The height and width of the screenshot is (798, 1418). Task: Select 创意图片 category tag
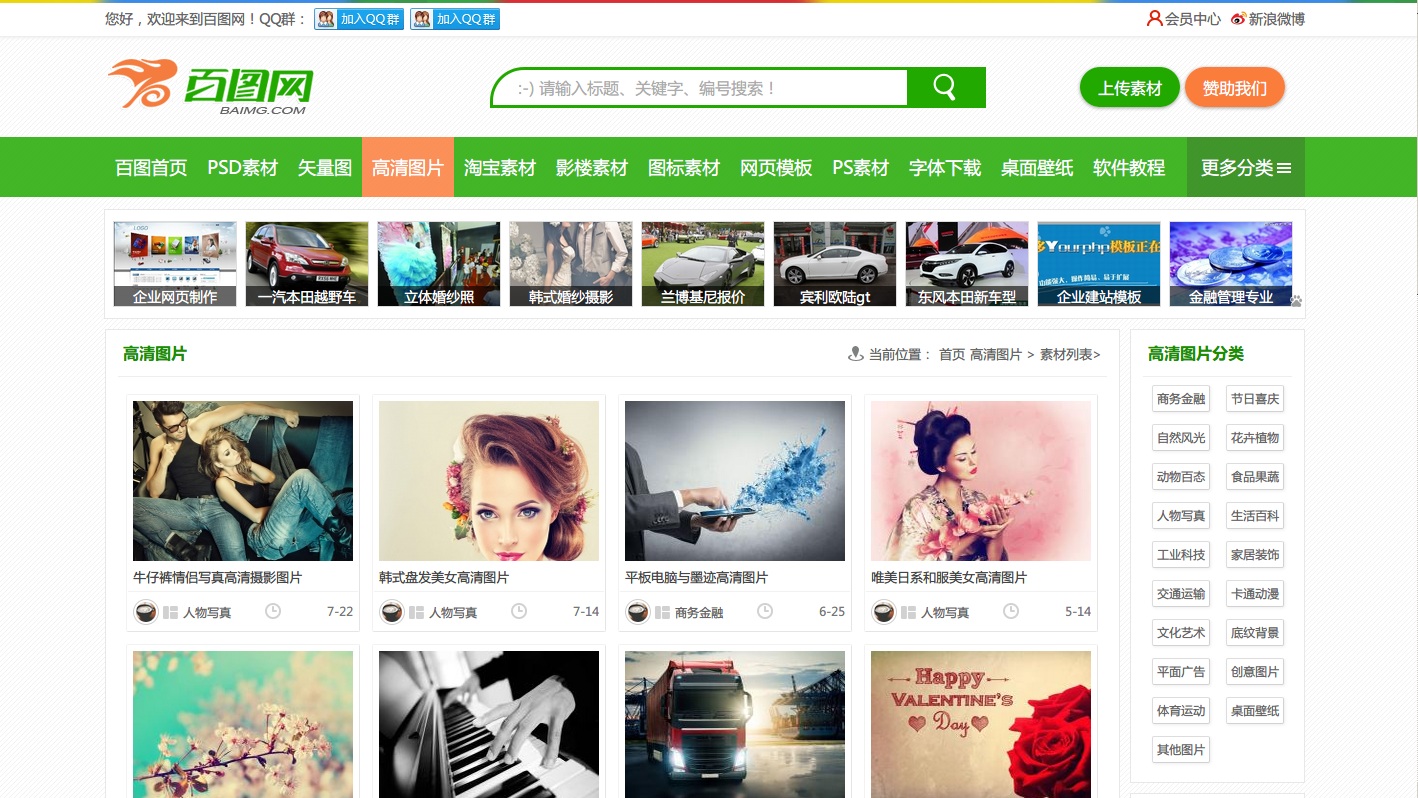coord(1255,672)
